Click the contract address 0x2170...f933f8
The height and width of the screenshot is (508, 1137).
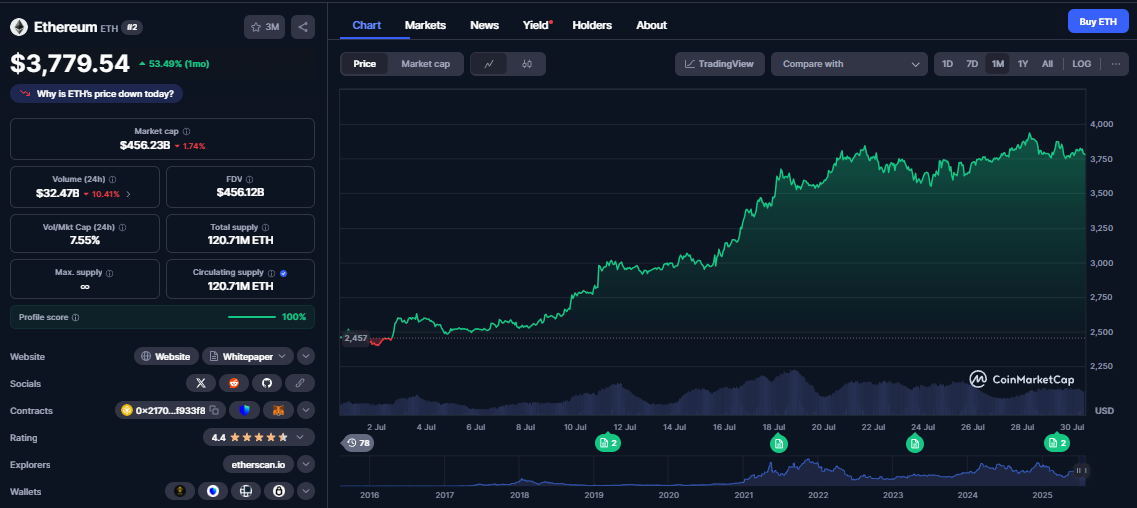pyautogui.click(x=170, y=410)
